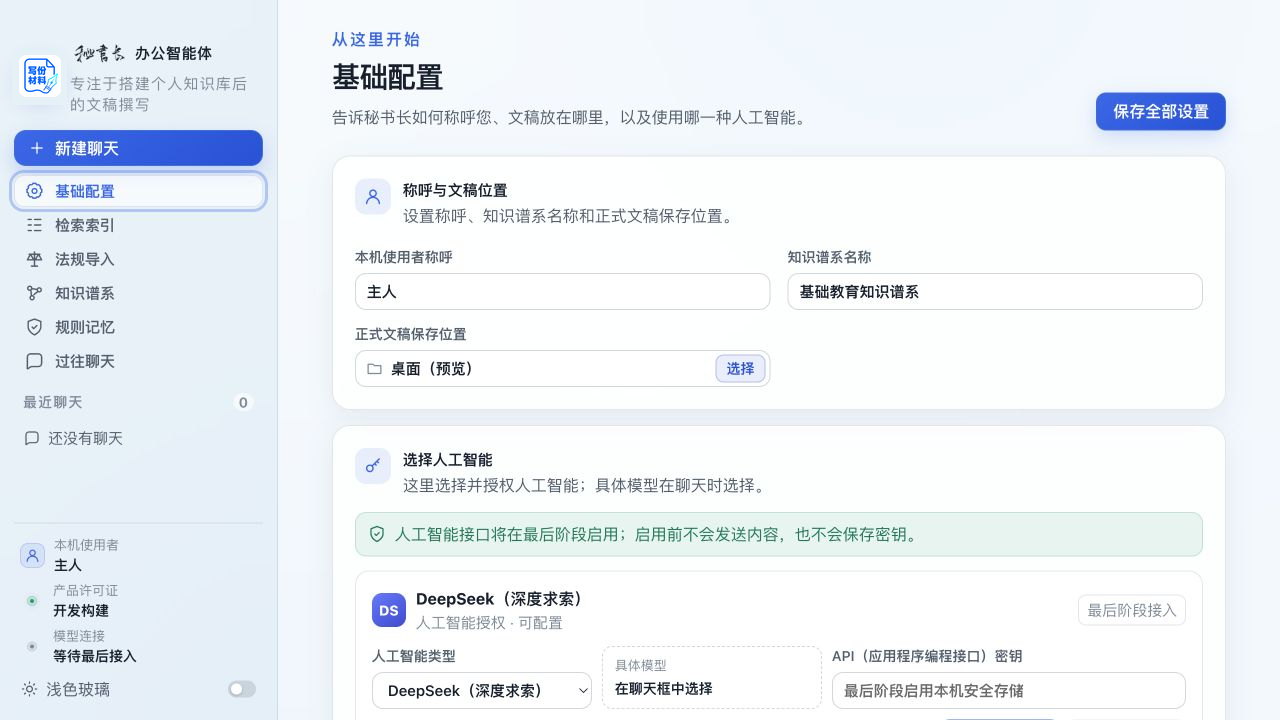Viewport: 1280px width, 720px height.
Task: Click the grey dot beside 模型连接
Action: (32, 646)
